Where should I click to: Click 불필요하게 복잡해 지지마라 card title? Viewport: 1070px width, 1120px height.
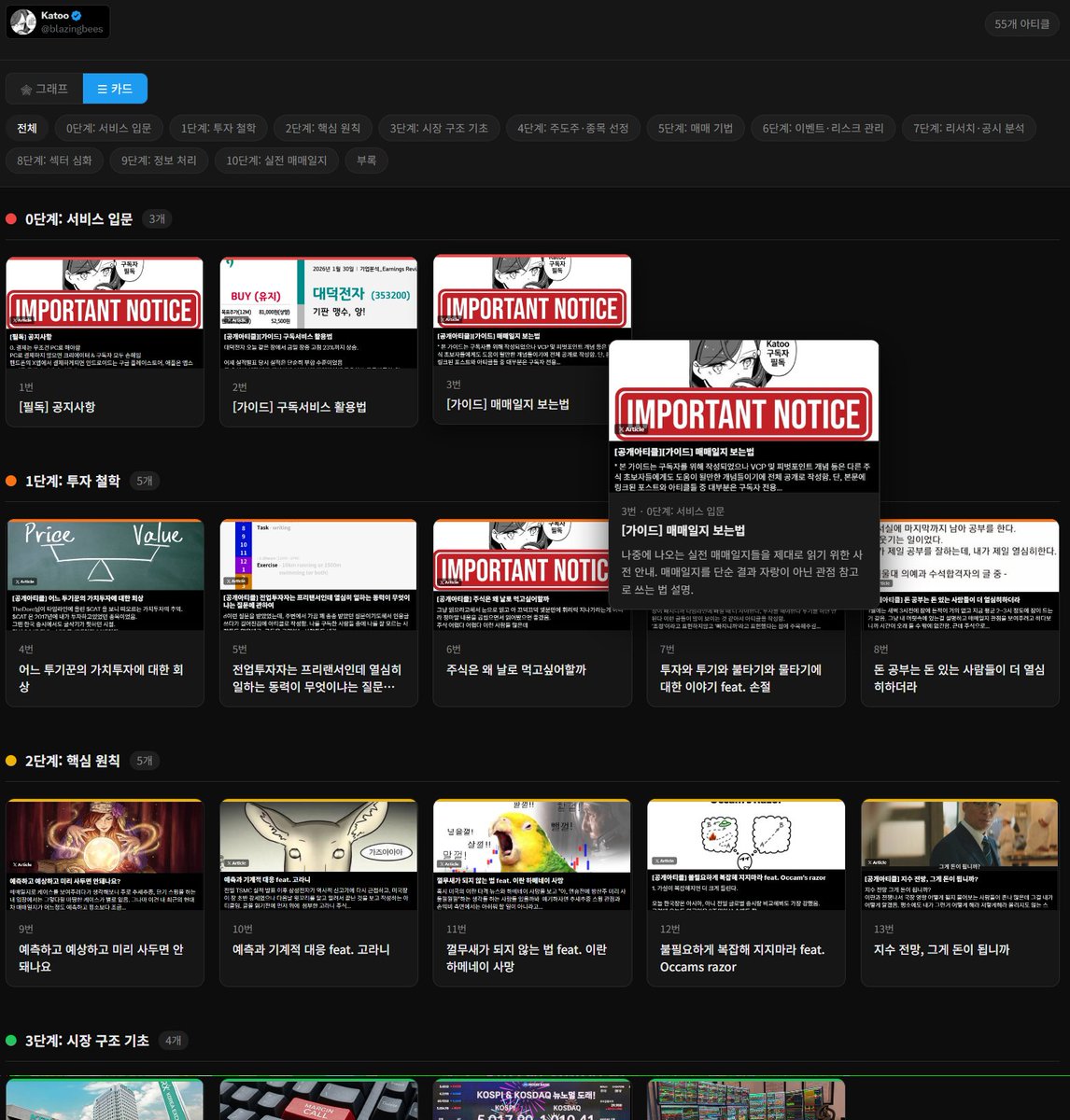[742, 958]
